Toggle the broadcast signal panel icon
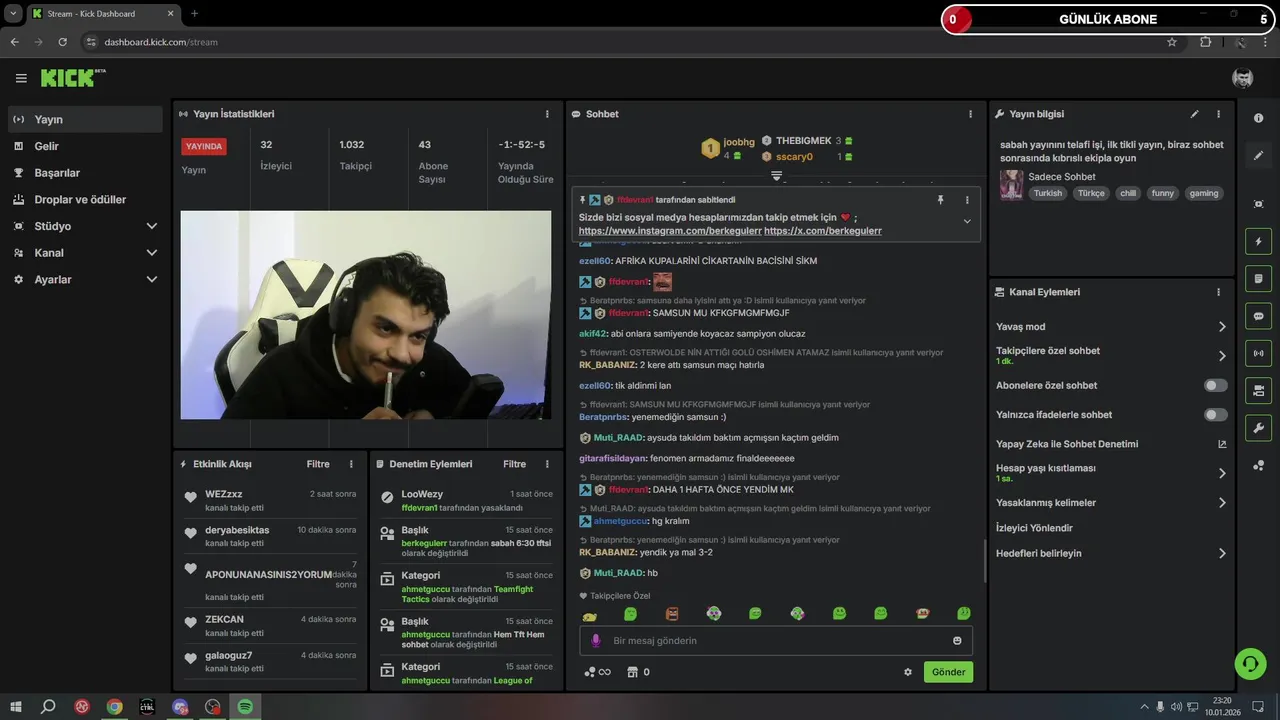The width and height of the screenshot is (1280, 720). (1258, 353)
